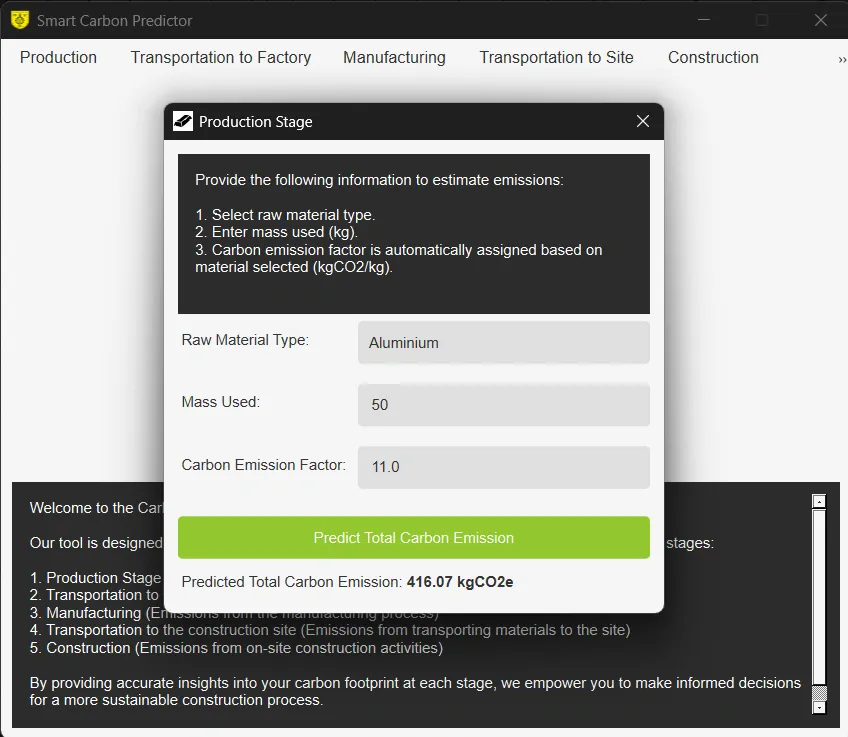Open the Transportation to Site stage
This screenshot has width=848, height=737.
(x=556, y=57)
